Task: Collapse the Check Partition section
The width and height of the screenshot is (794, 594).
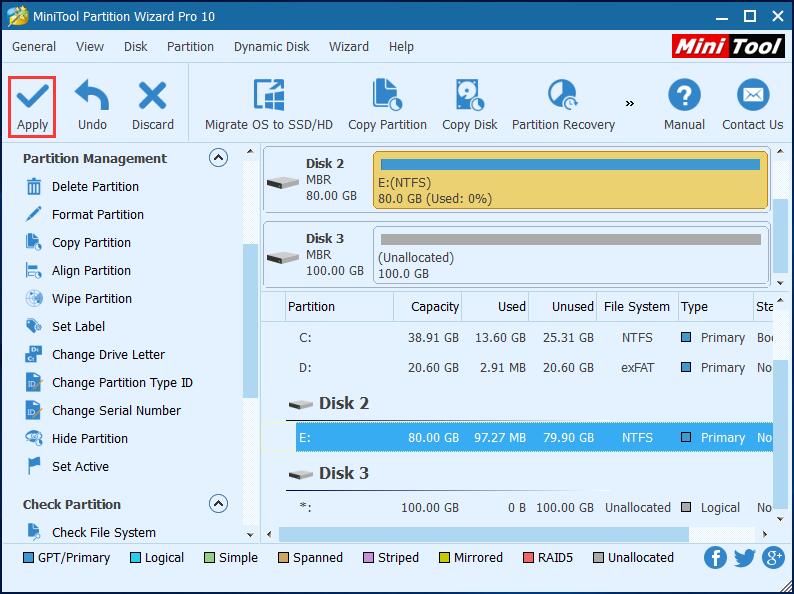Action: tap(218, 504)
